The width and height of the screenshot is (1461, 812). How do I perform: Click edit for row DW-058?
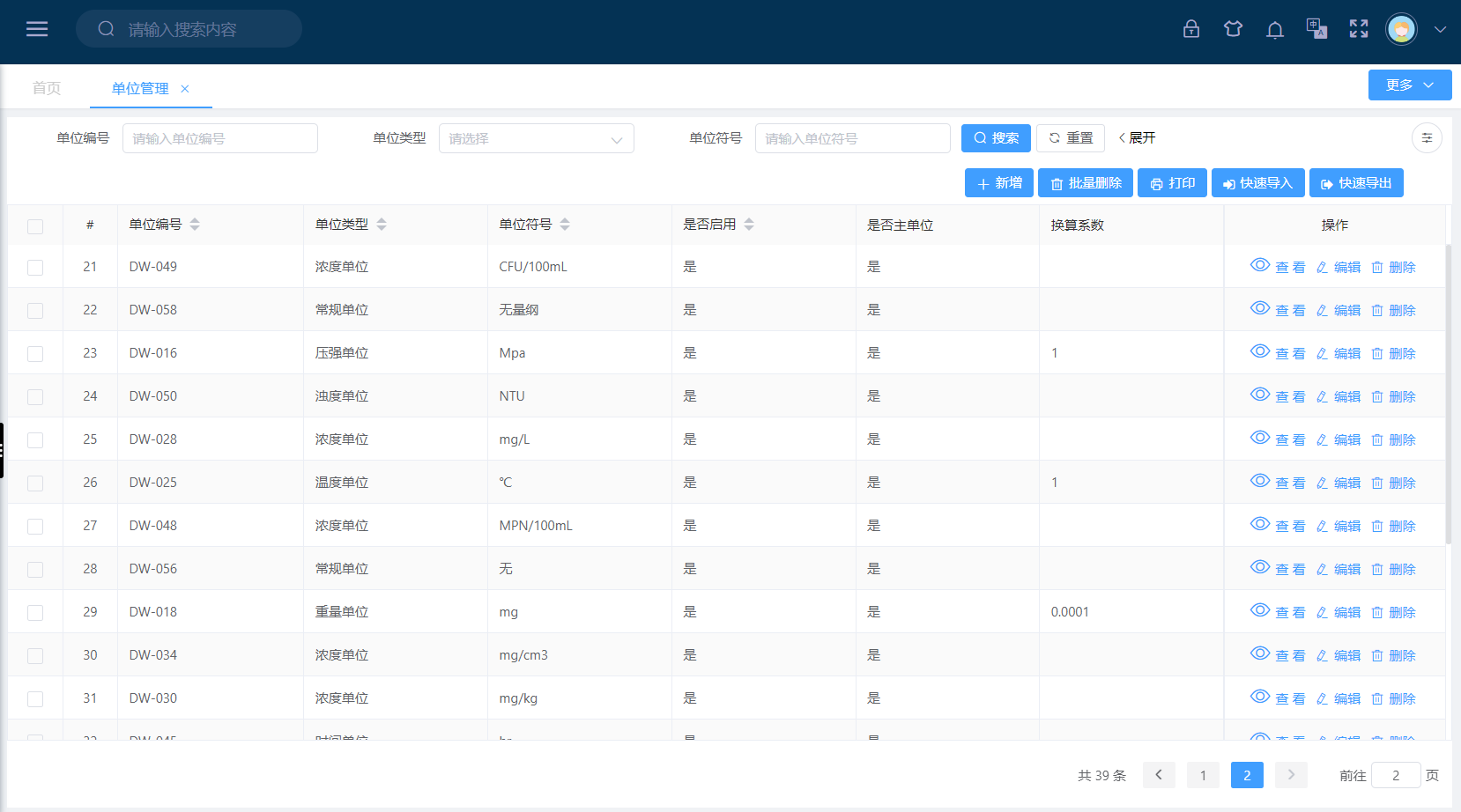click(1339, 310)
